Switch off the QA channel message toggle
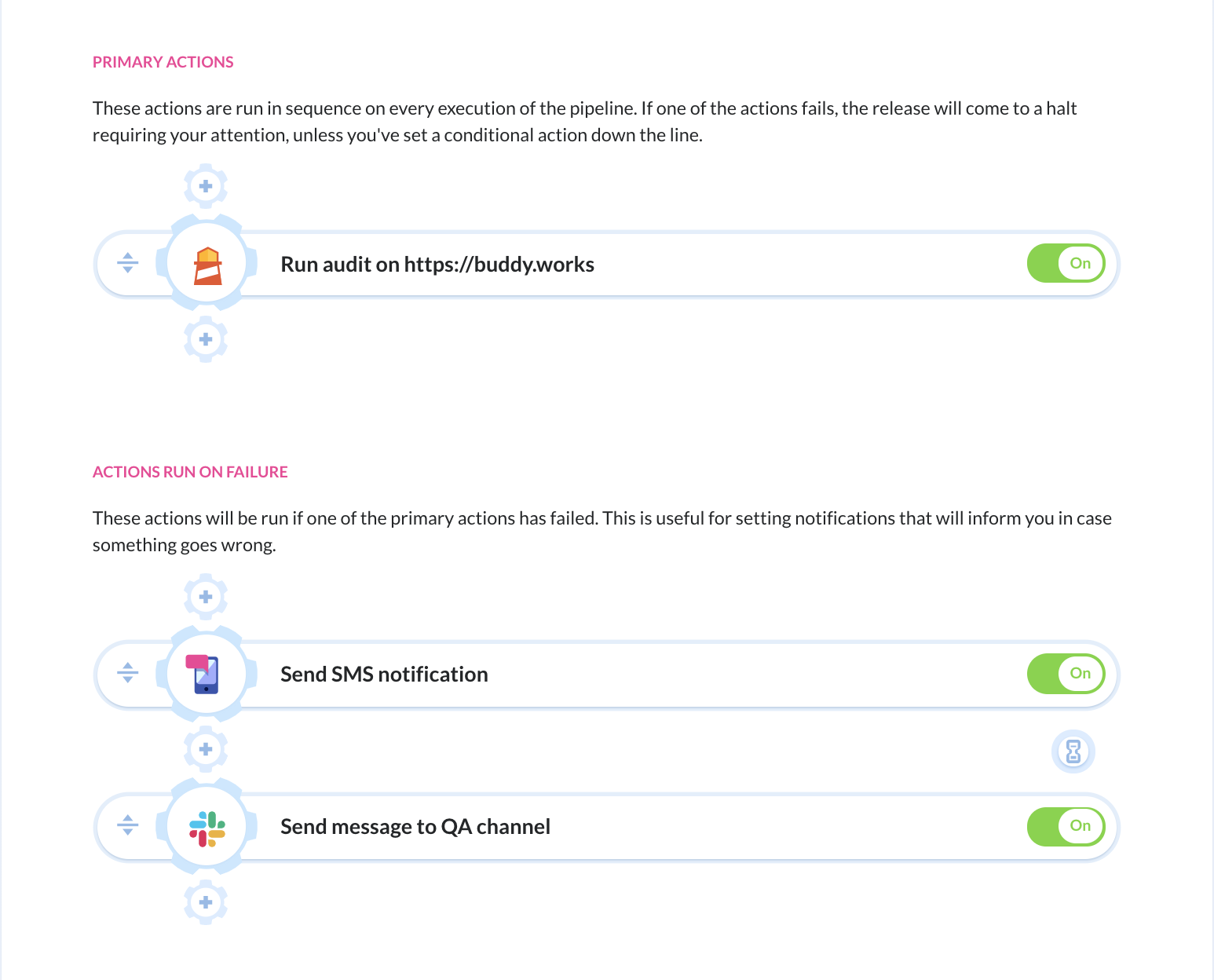This screenshot has height=980, width=1214. pyautogui.click(x=1066, y=826)
